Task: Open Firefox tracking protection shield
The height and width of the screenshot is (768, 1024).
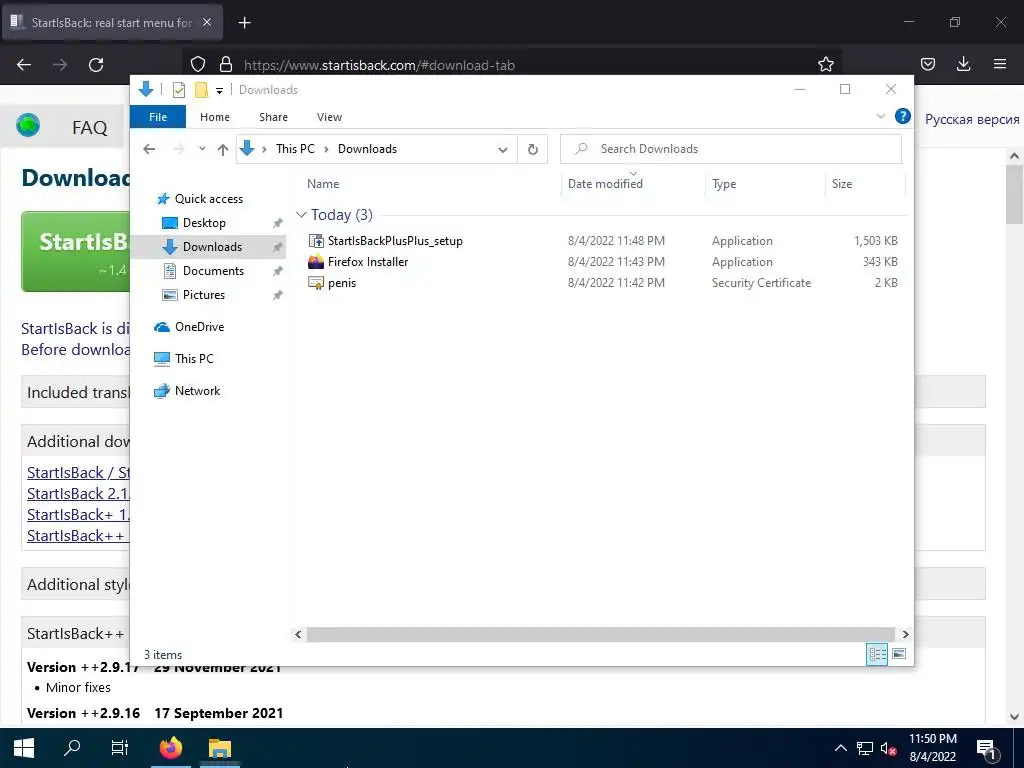Action: point(198,65)
